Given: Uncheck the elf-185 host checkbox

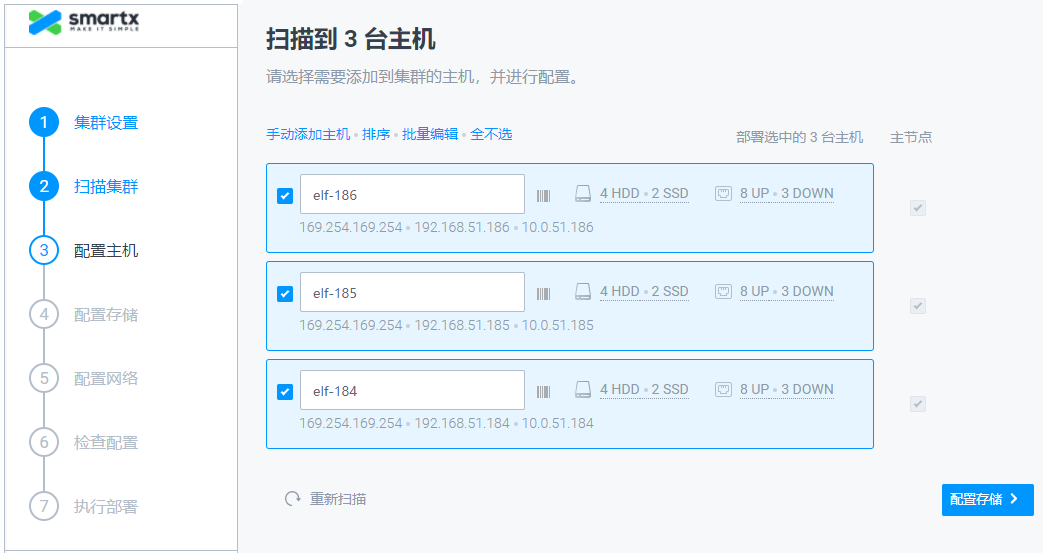Looking at the screenshot, I should click(x=285, y=294).
